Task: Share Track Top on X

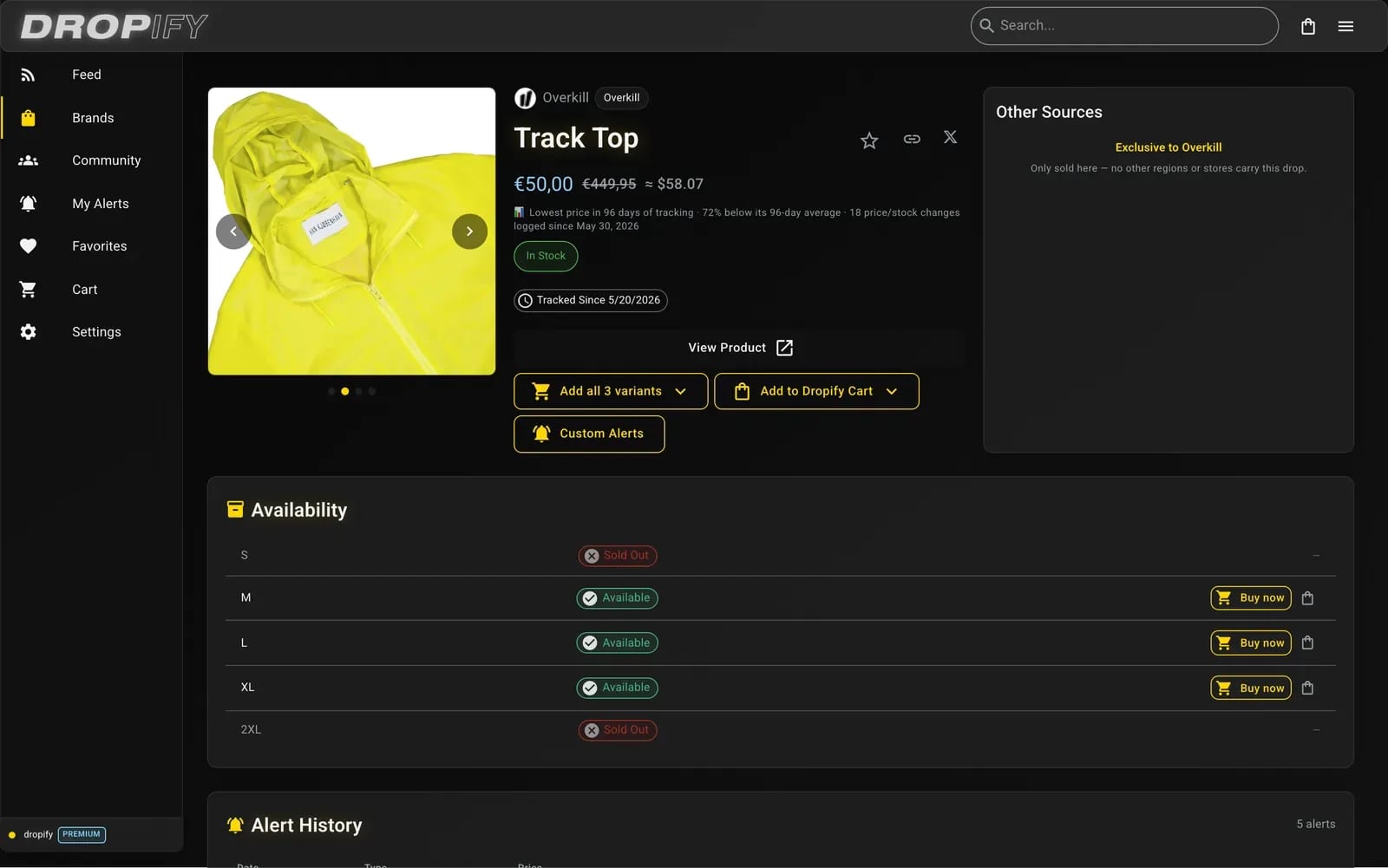Action: [951, 137]
